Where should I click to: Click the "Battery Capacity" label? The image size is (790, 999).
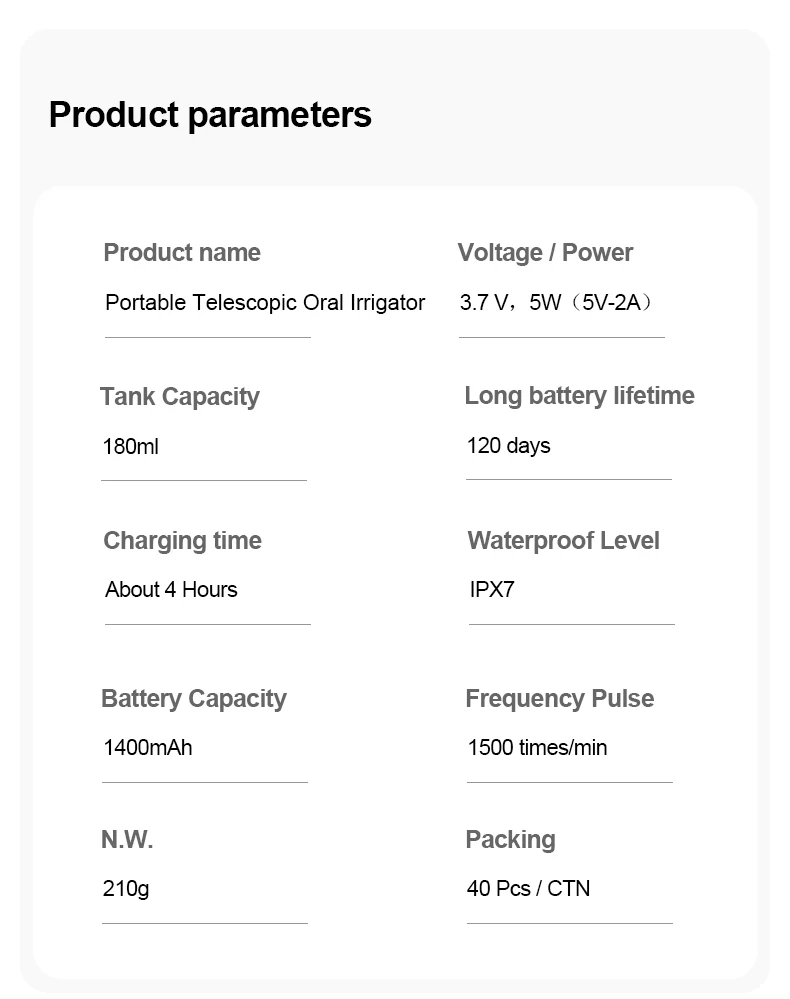coord(193,699)
